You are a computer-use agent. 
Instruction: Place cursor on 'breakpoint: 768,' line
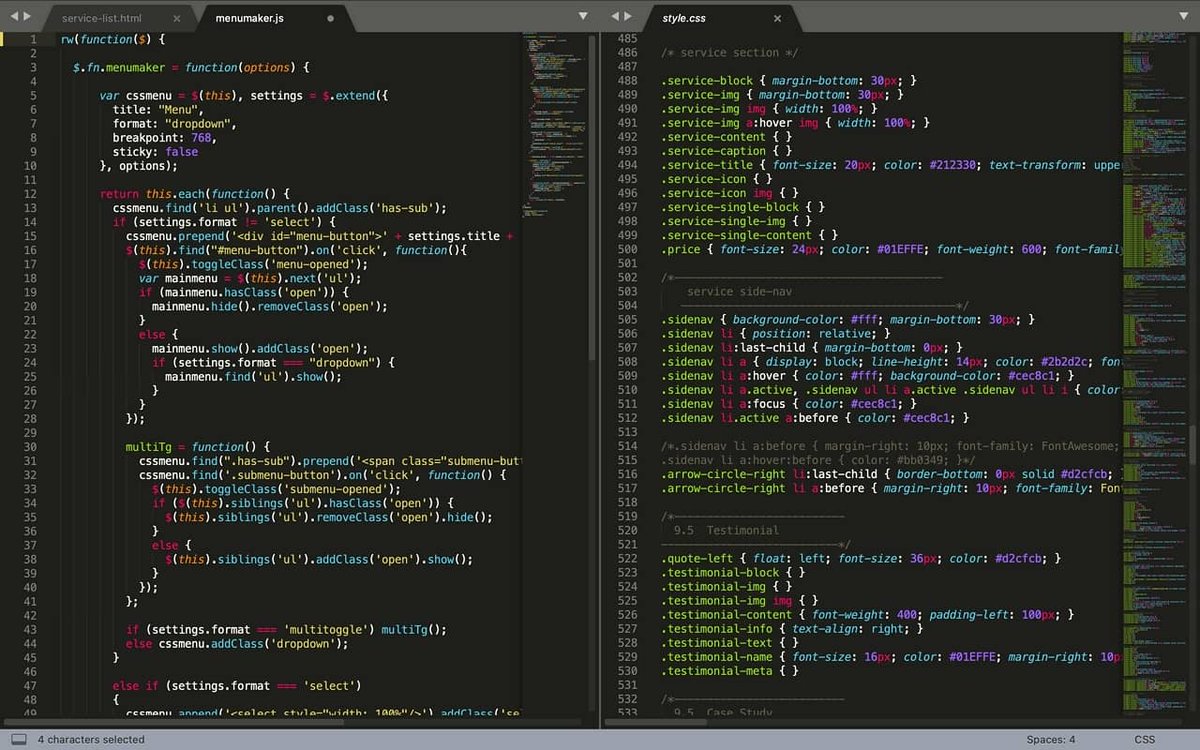click(165, 137)
